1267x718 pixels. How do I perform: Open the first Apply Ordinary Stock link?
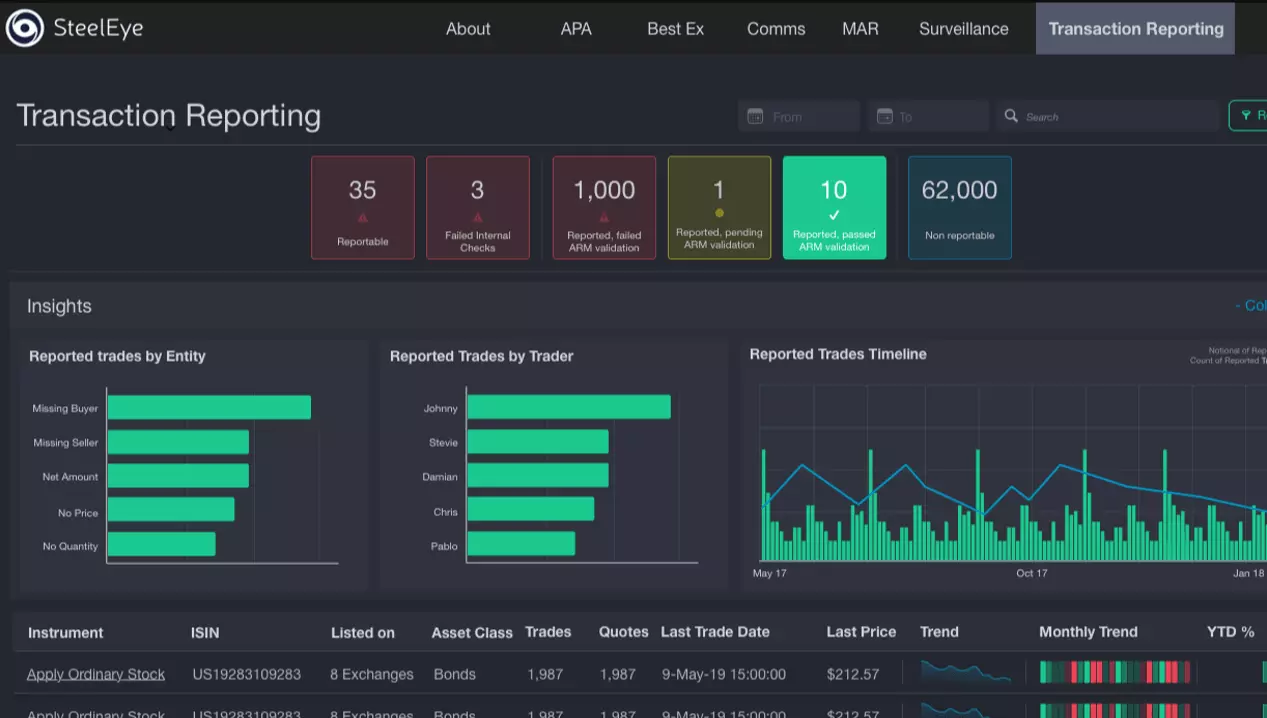[96, 674]
